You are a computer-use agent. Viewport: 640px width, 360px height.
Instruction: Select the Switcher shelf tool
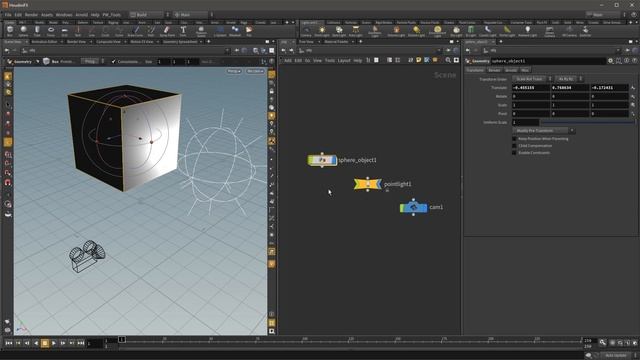pos(585,31)
